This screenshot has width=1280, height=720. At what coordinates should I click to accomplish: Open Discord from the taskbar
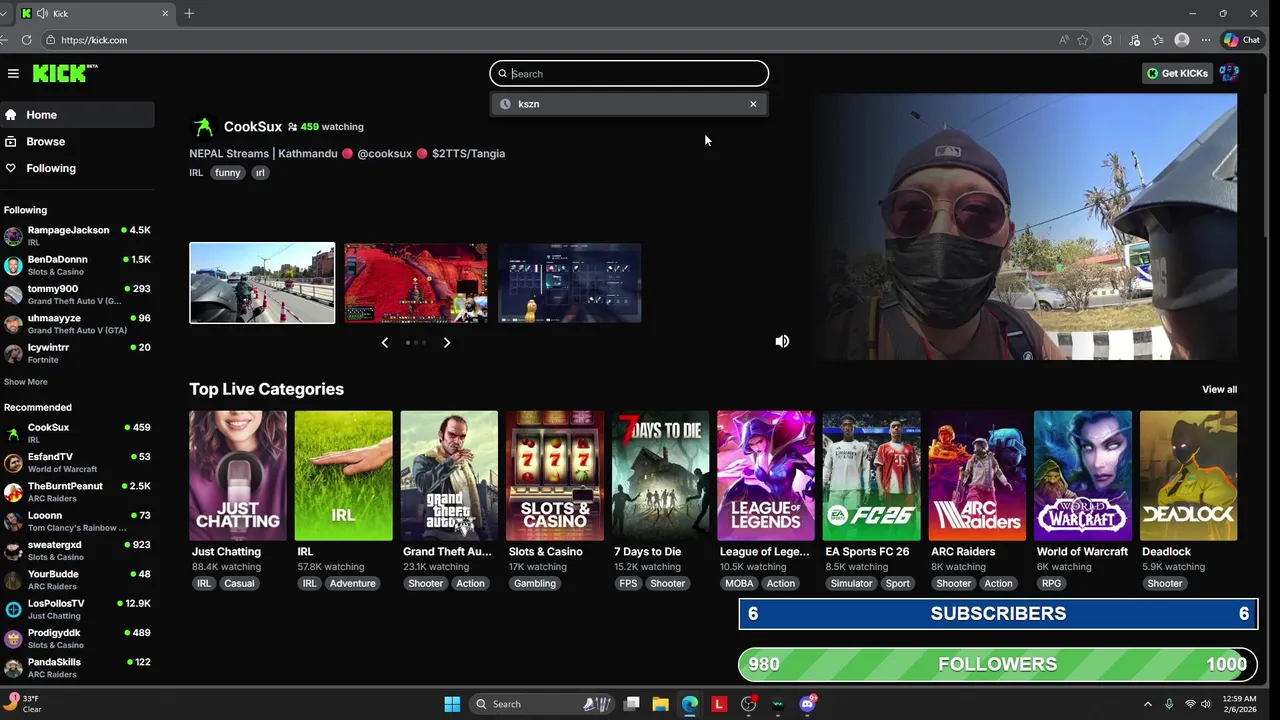807,704
